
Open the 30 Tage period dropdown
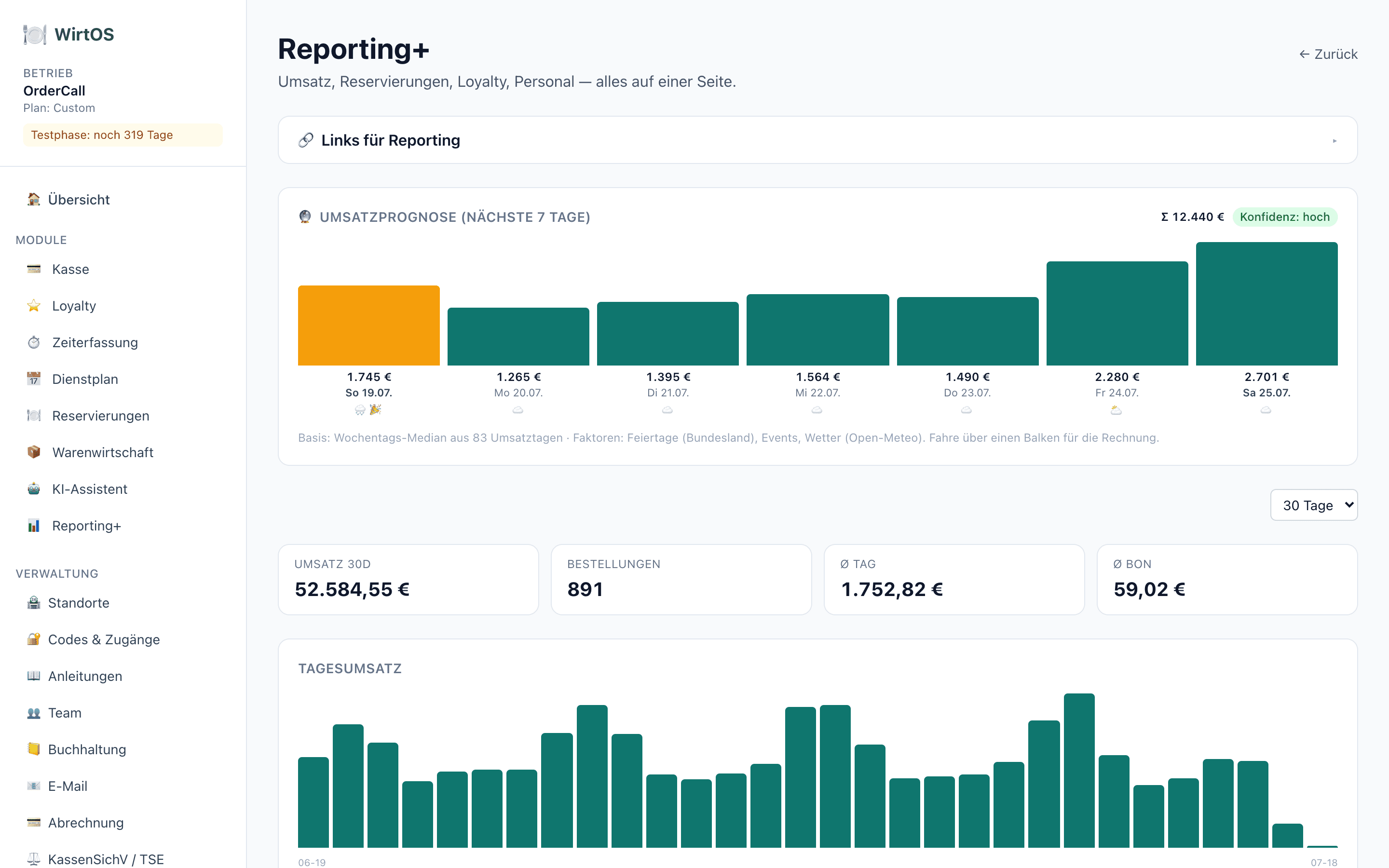coord(1314,505)
